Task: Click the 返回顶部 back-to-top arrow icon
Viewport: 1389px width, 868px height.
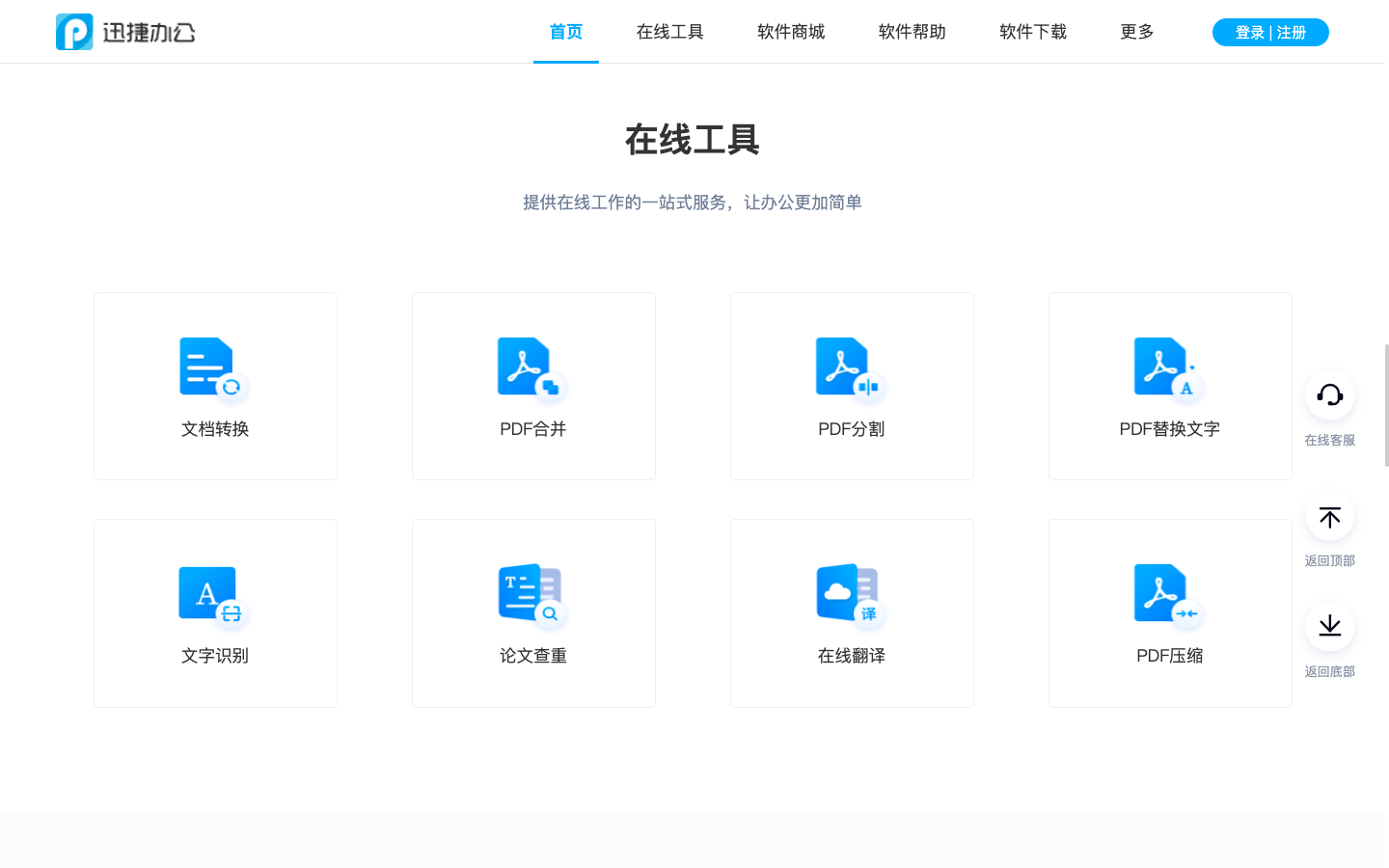Action: (1329, 517)
